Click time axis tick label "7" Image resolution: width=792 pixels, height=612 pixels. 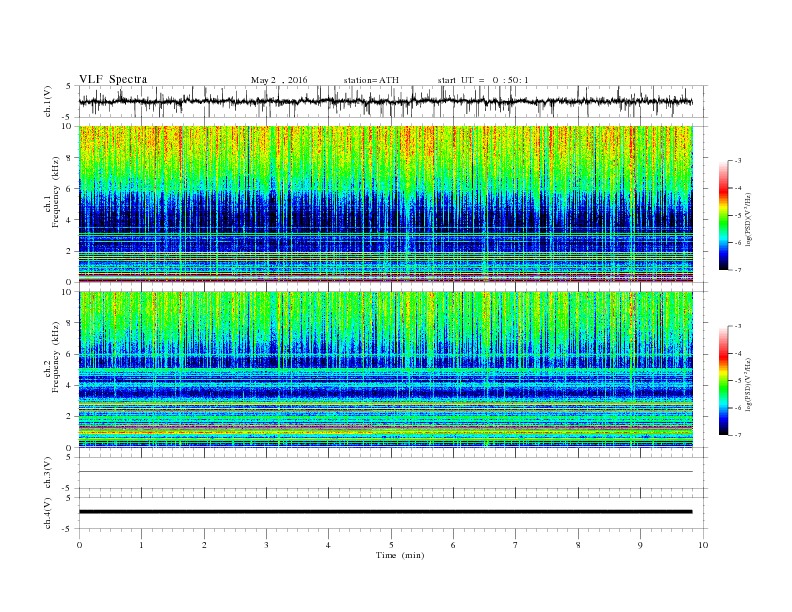point(516,545)
